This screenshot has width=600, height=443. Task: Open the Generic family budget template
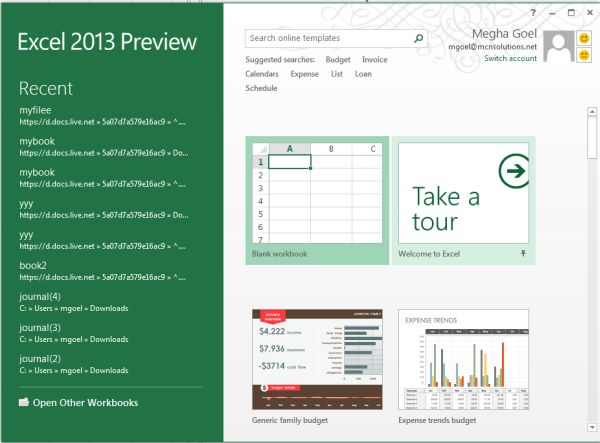pos(317,366)
